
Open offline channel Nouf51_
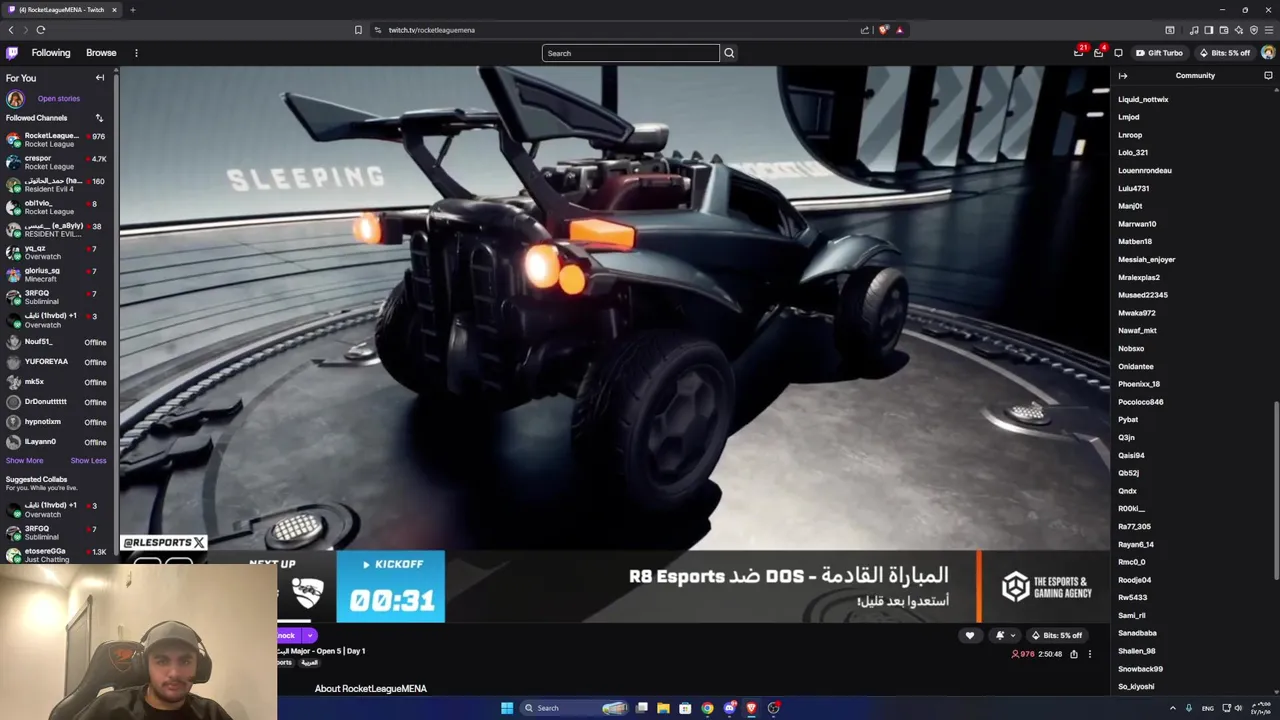[x=56, y=342]
